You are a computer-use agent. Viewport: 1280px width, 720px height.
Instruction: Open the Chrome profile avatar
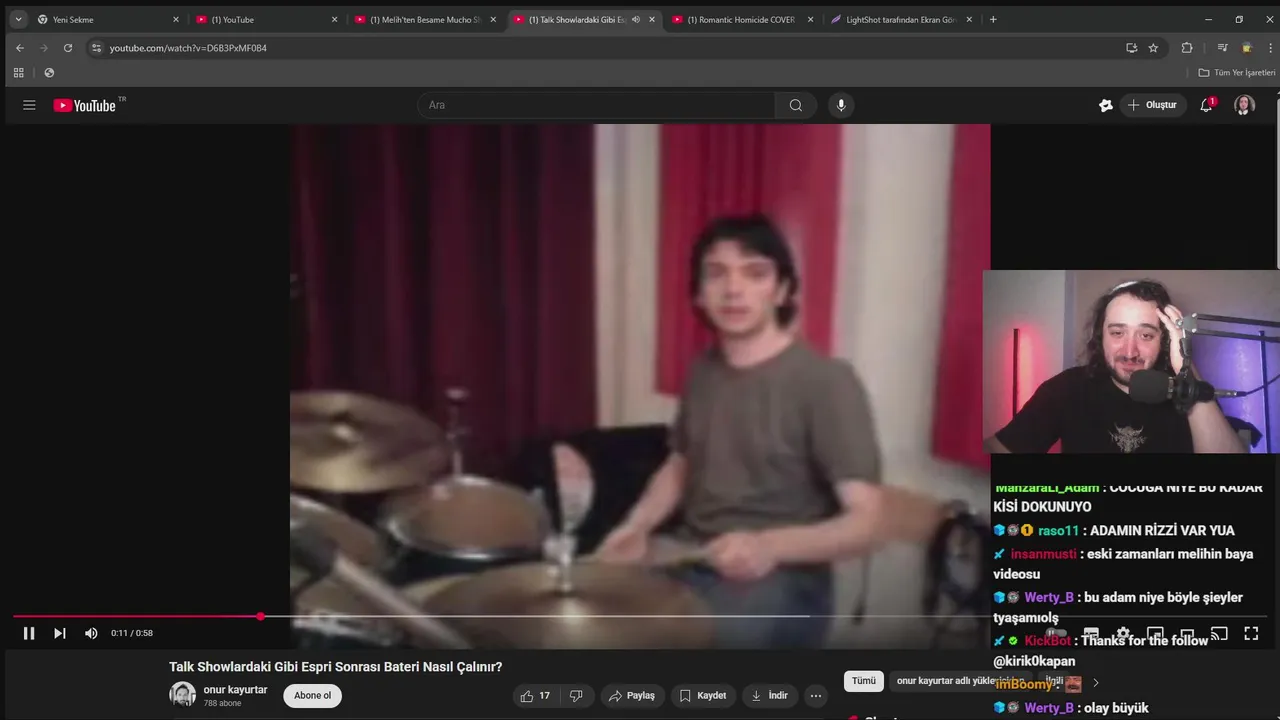(x=1246, y=47)
